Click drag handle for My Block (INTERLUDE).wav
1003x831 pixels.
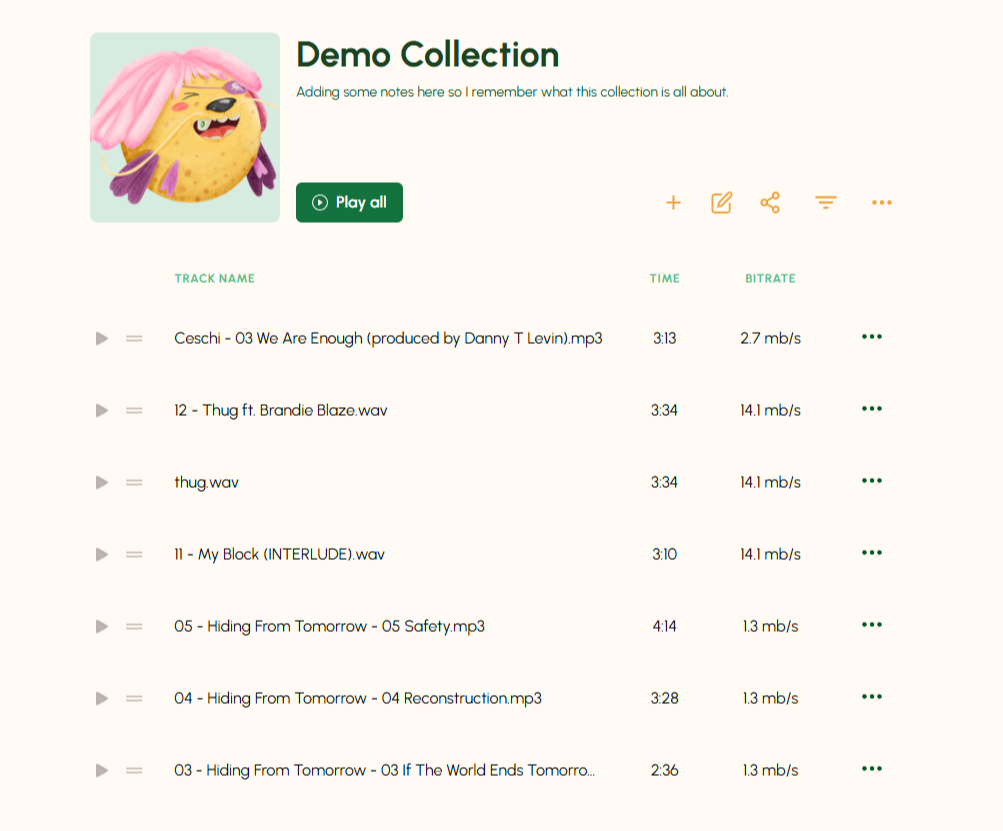coord(134,555)
